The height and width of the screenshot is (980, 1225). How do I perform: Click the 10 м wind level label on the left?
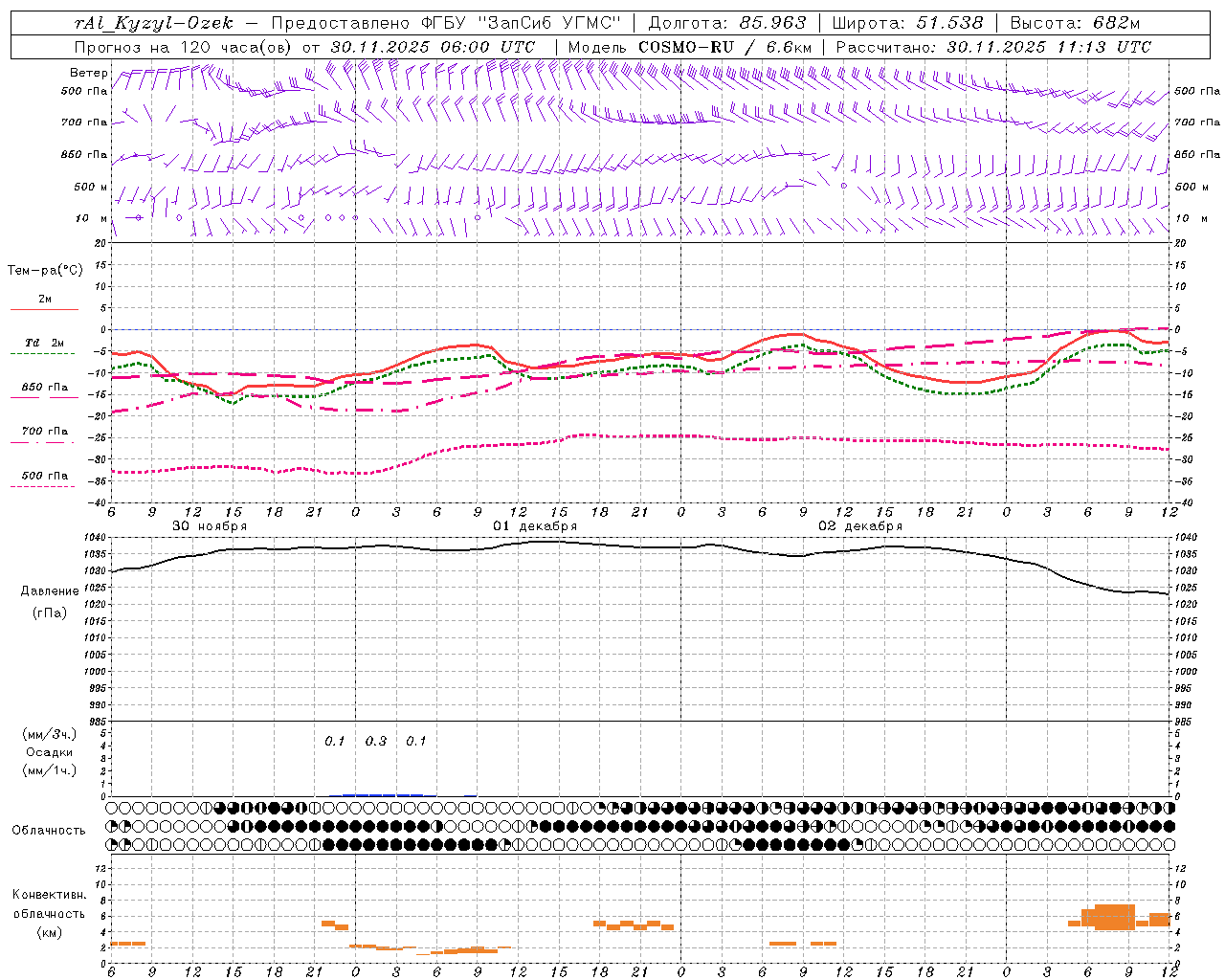click(x=92, y=219)
